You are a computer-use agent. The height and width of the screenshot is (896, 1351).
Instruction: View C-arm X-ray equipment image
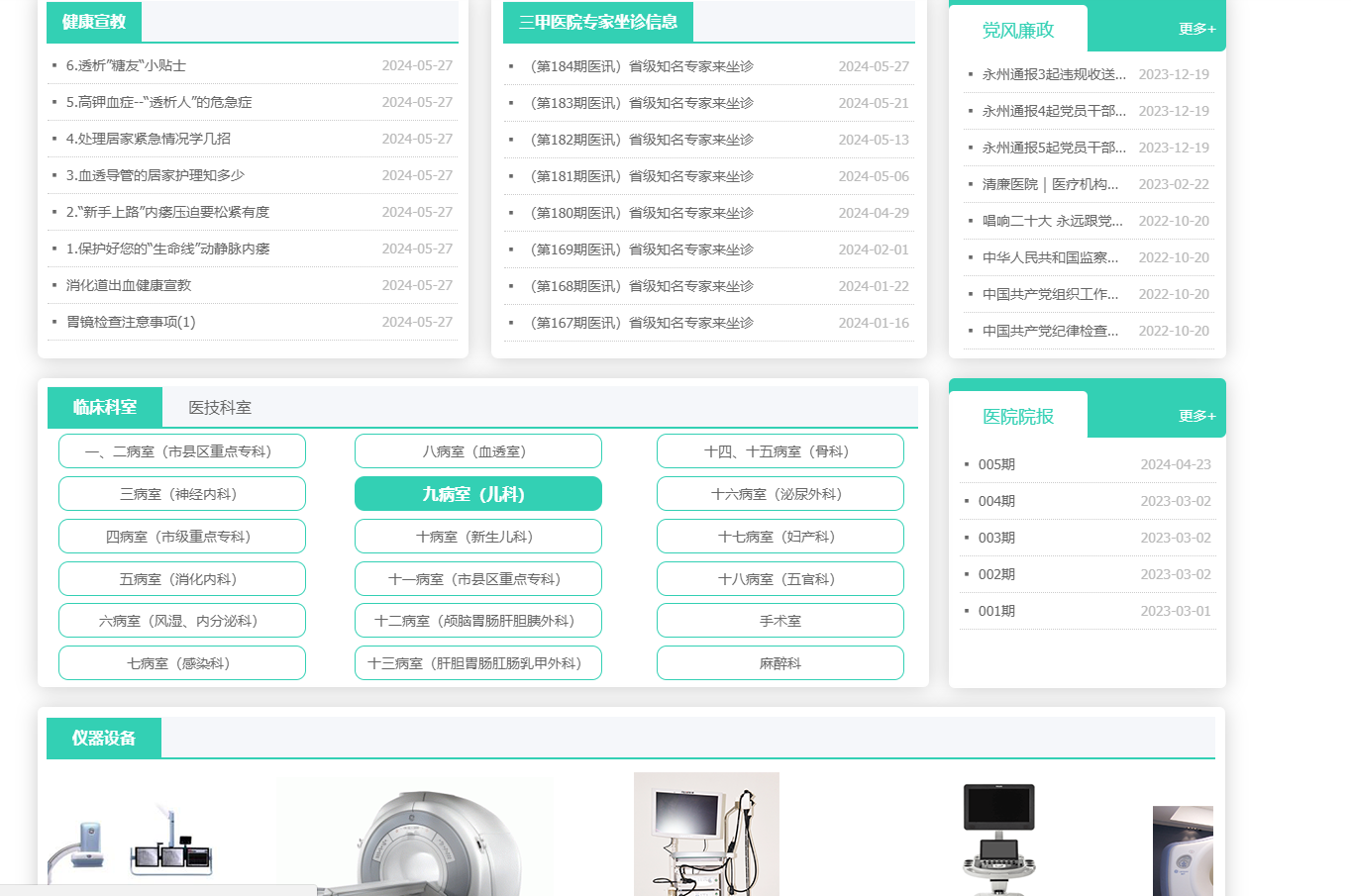[x=130, y=845]
